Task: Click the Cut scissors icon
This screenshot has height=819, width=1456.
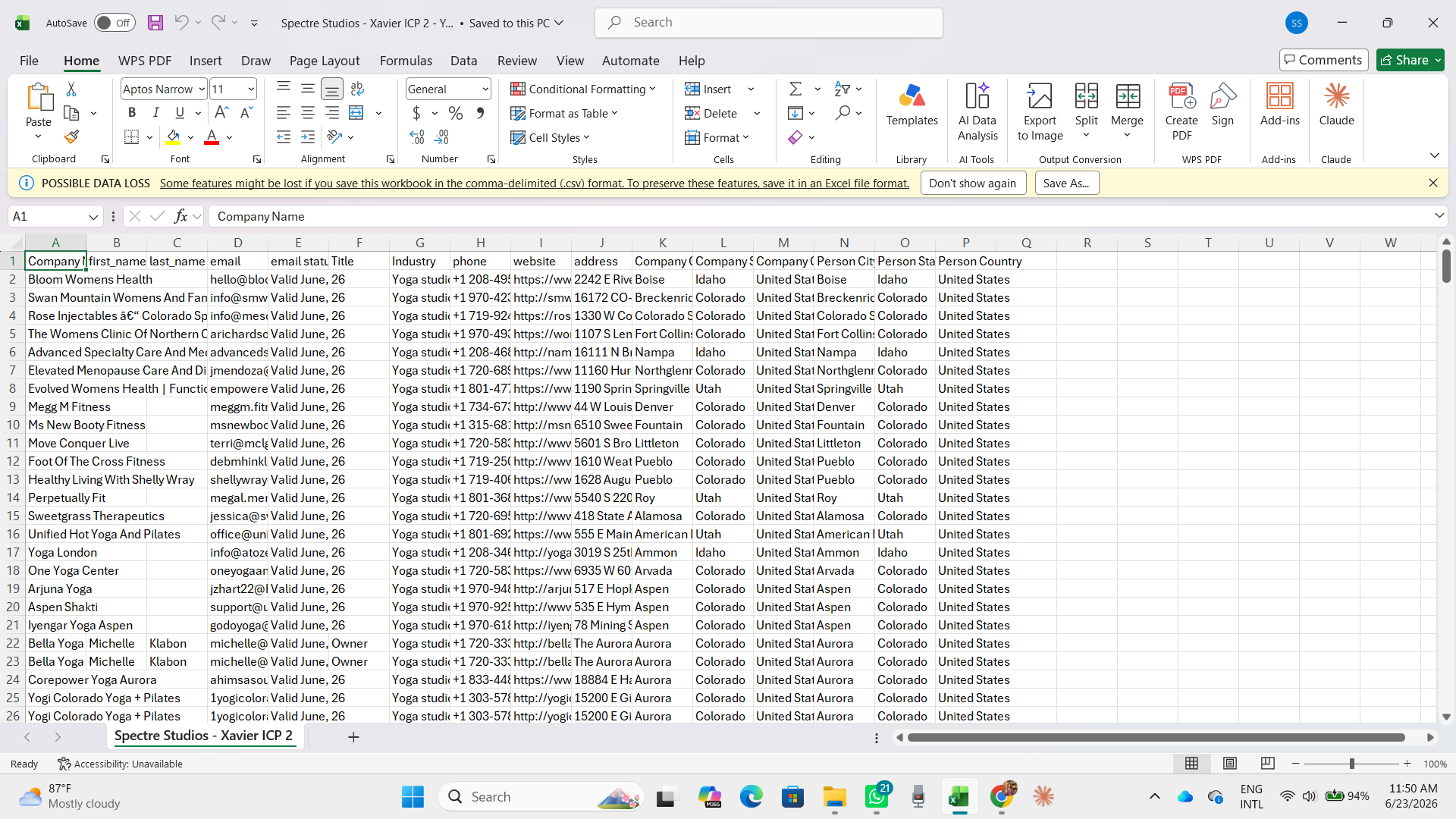Action: point(71,89)
